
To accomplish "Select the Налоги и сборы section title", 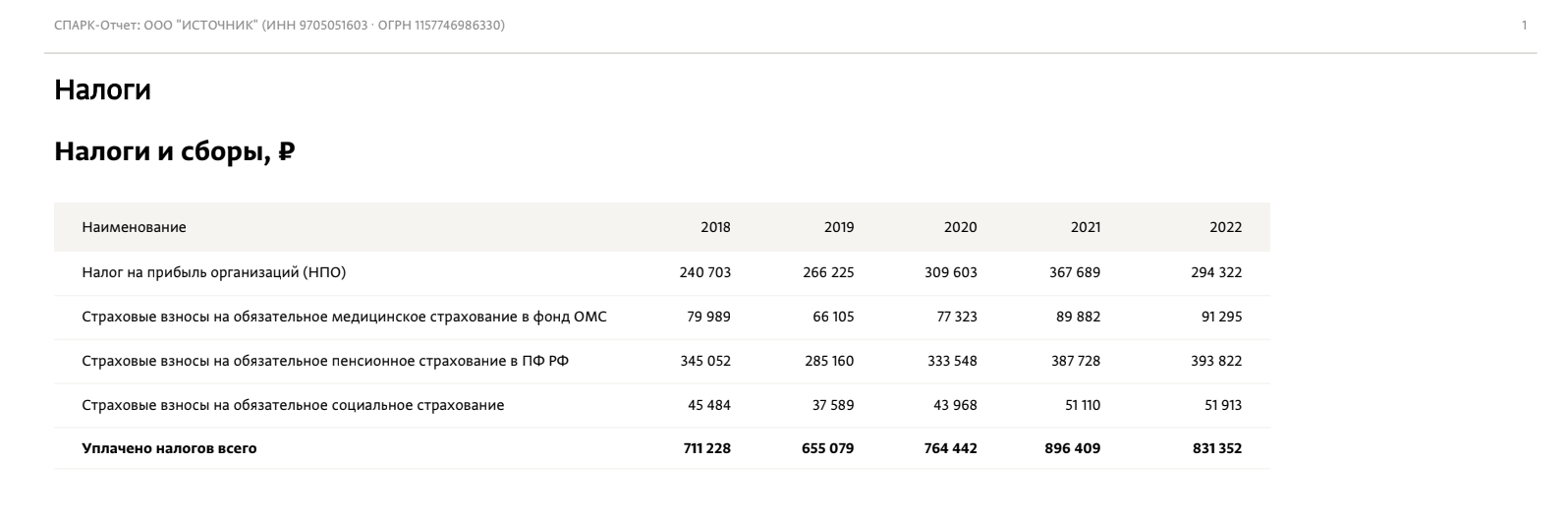I will 175,152.
